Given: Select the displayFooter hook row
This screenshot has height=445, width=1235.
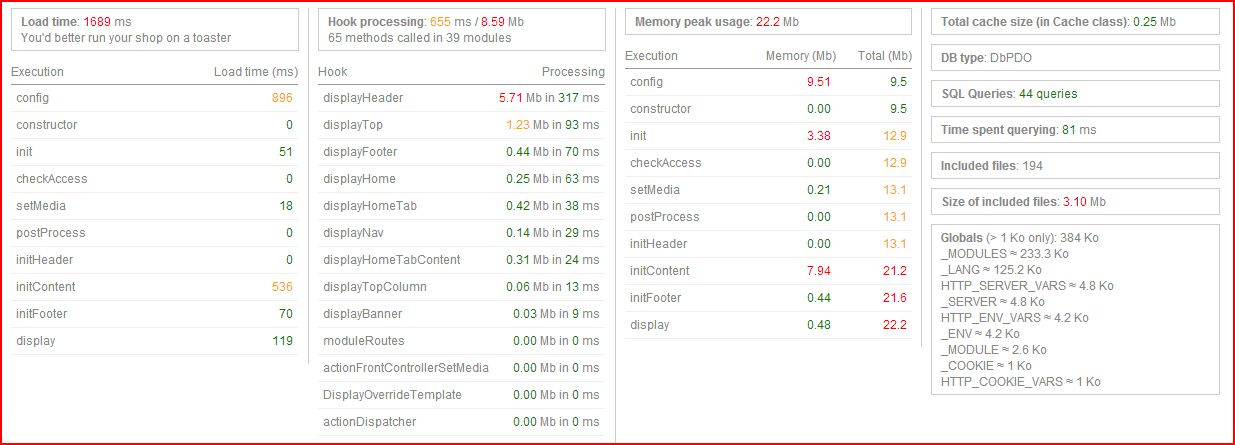Looking at the screenshot, I should (462, 152).
